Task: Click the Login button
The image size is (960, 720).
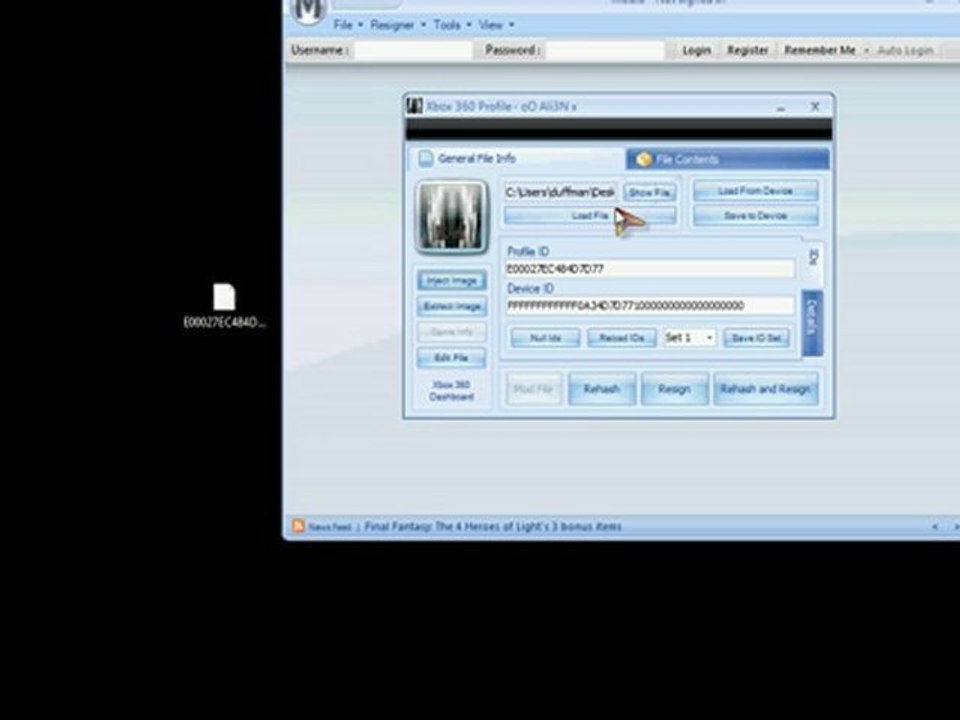Action: click(x=696, y=50)
